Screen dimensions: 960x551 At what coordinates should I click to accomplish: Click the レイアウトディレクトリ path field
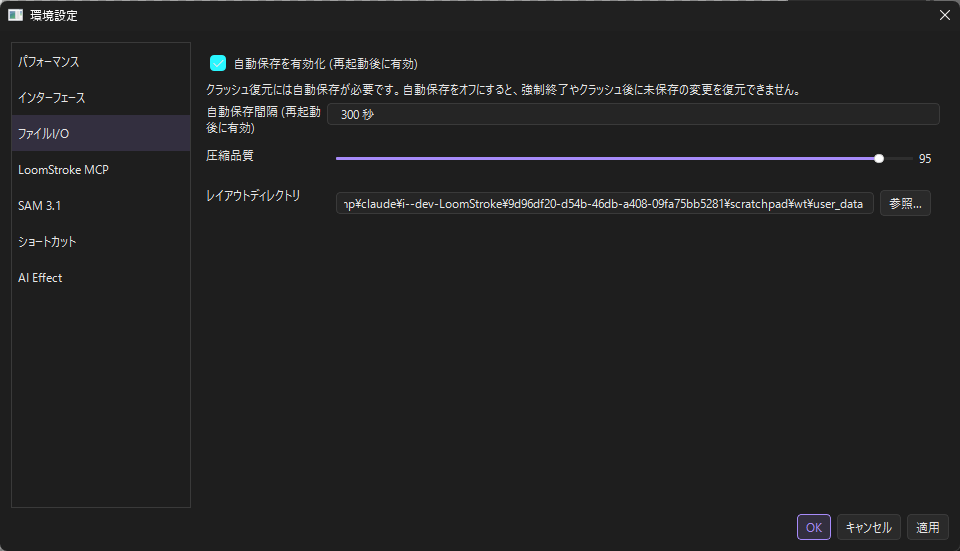click(604, 203)
